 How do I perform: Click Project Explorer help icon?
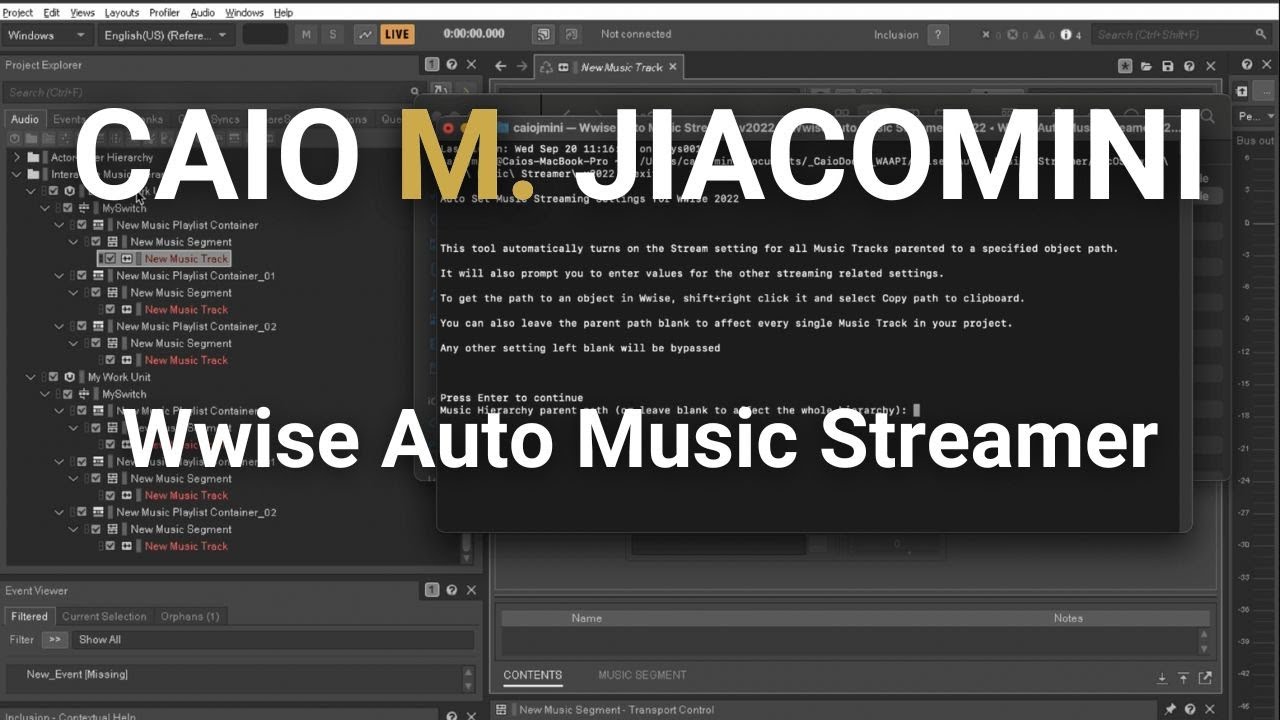click(x=452, y=65)
